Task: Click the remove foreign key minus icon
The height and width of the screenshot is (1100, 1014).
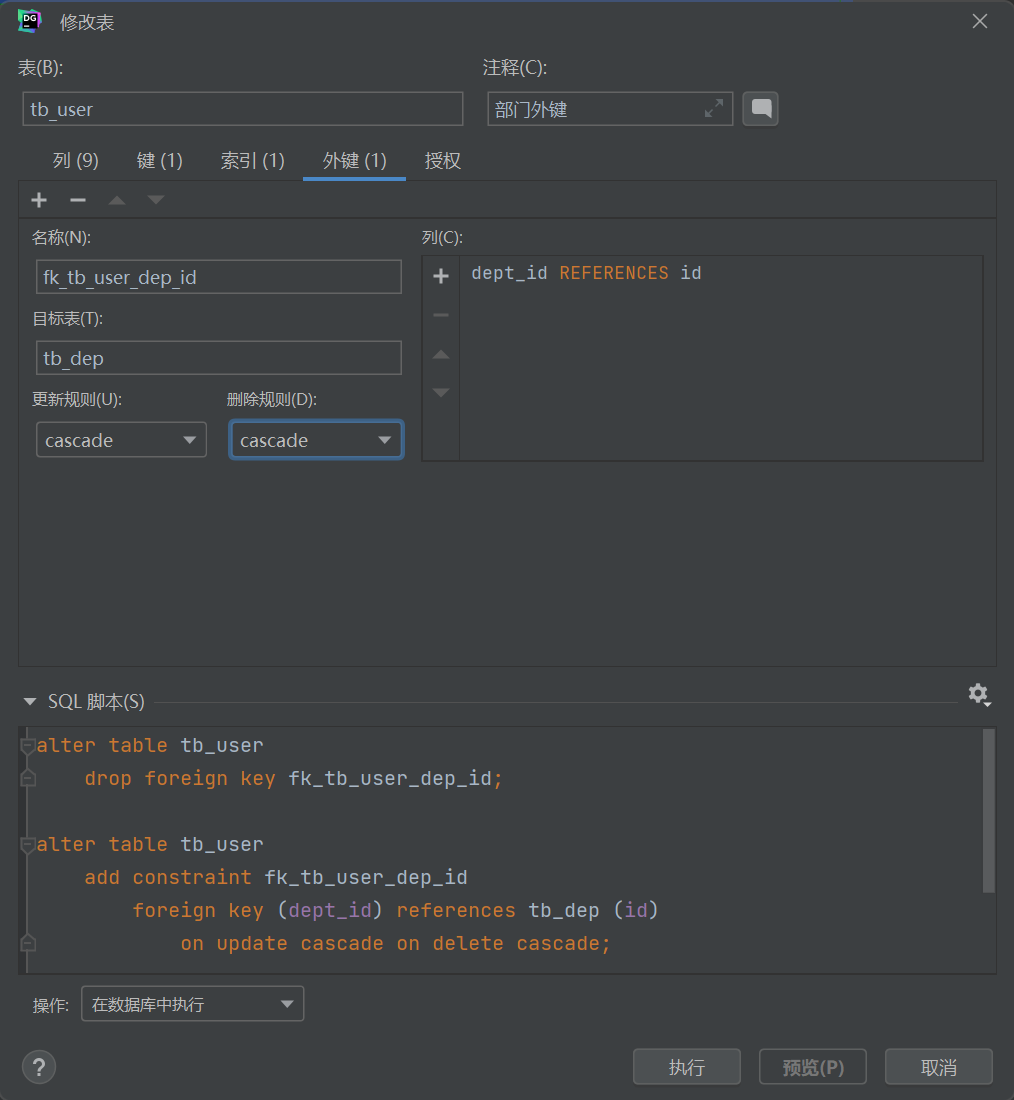Action: click(78, 200)
